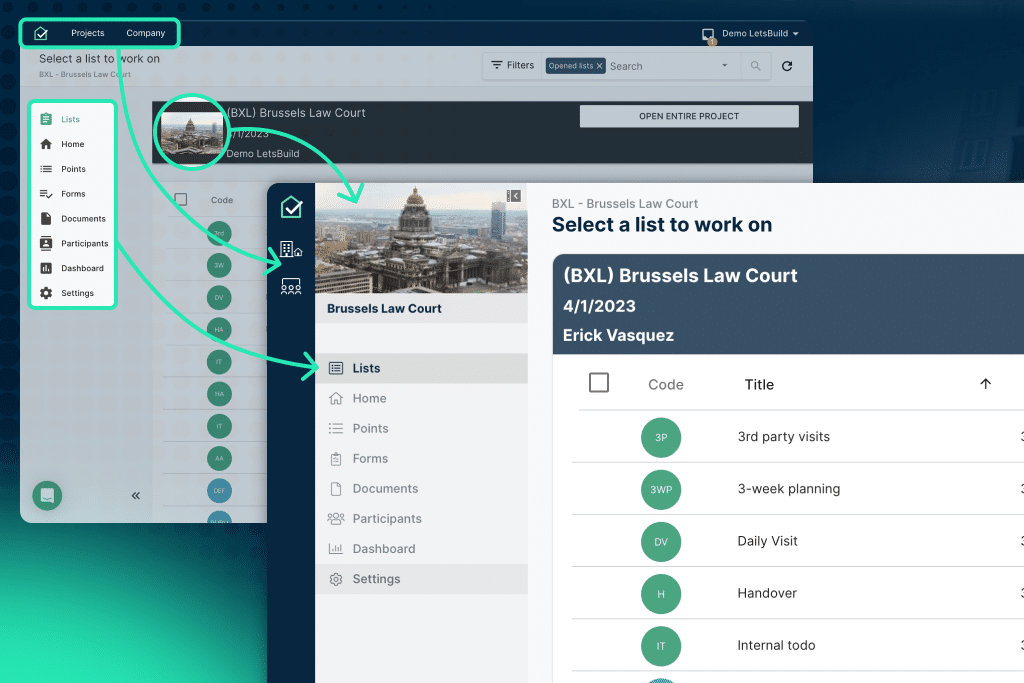Viewport: 1024px width, 683px height.
Task: Click the people group icon in dark sidebar
Action: click(x=291, y=287)
